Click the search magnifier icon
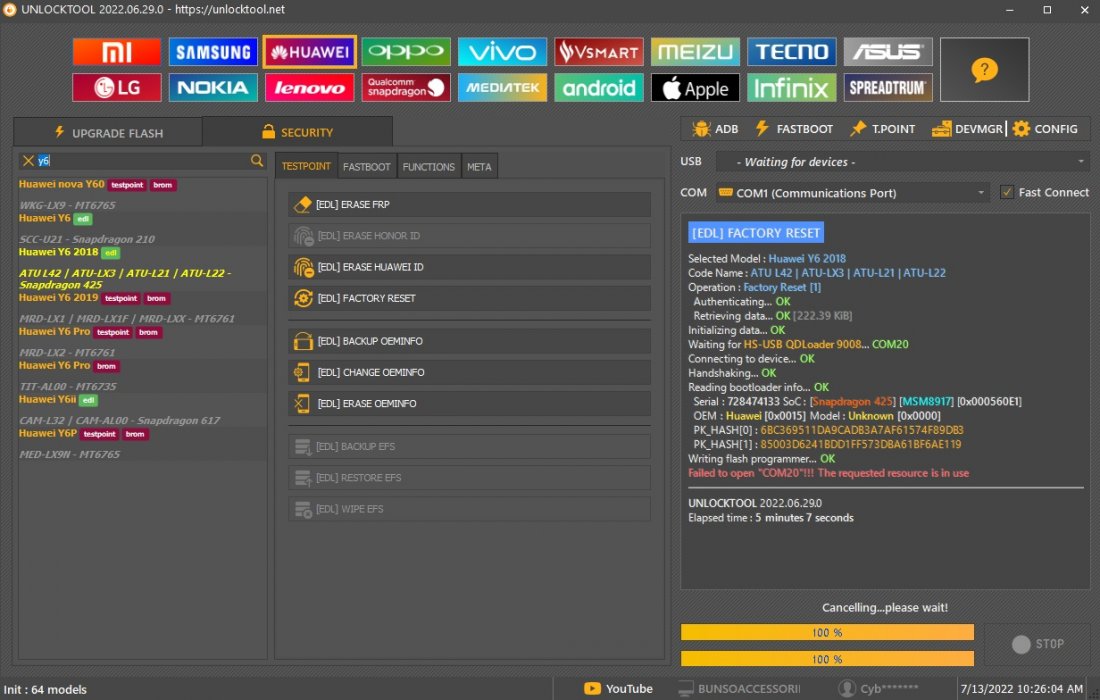 pos(257,161)
